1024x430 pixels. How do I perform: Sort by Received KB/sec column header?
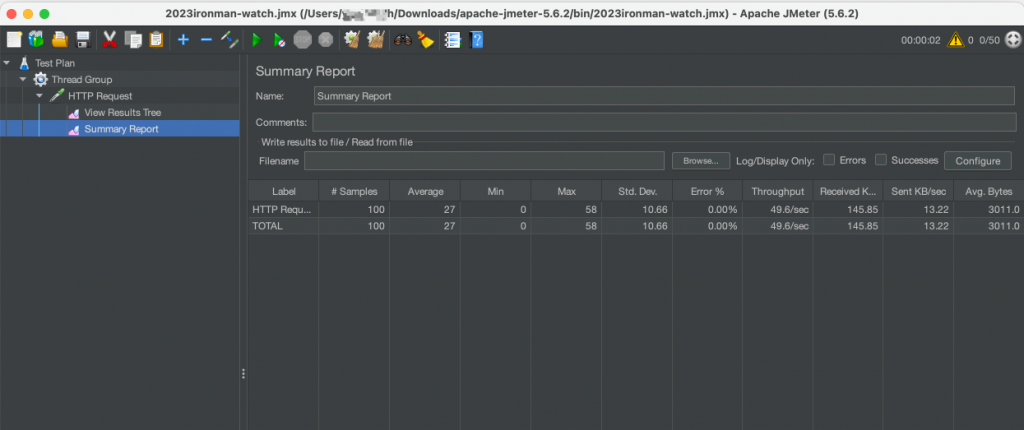click(848, 191)
